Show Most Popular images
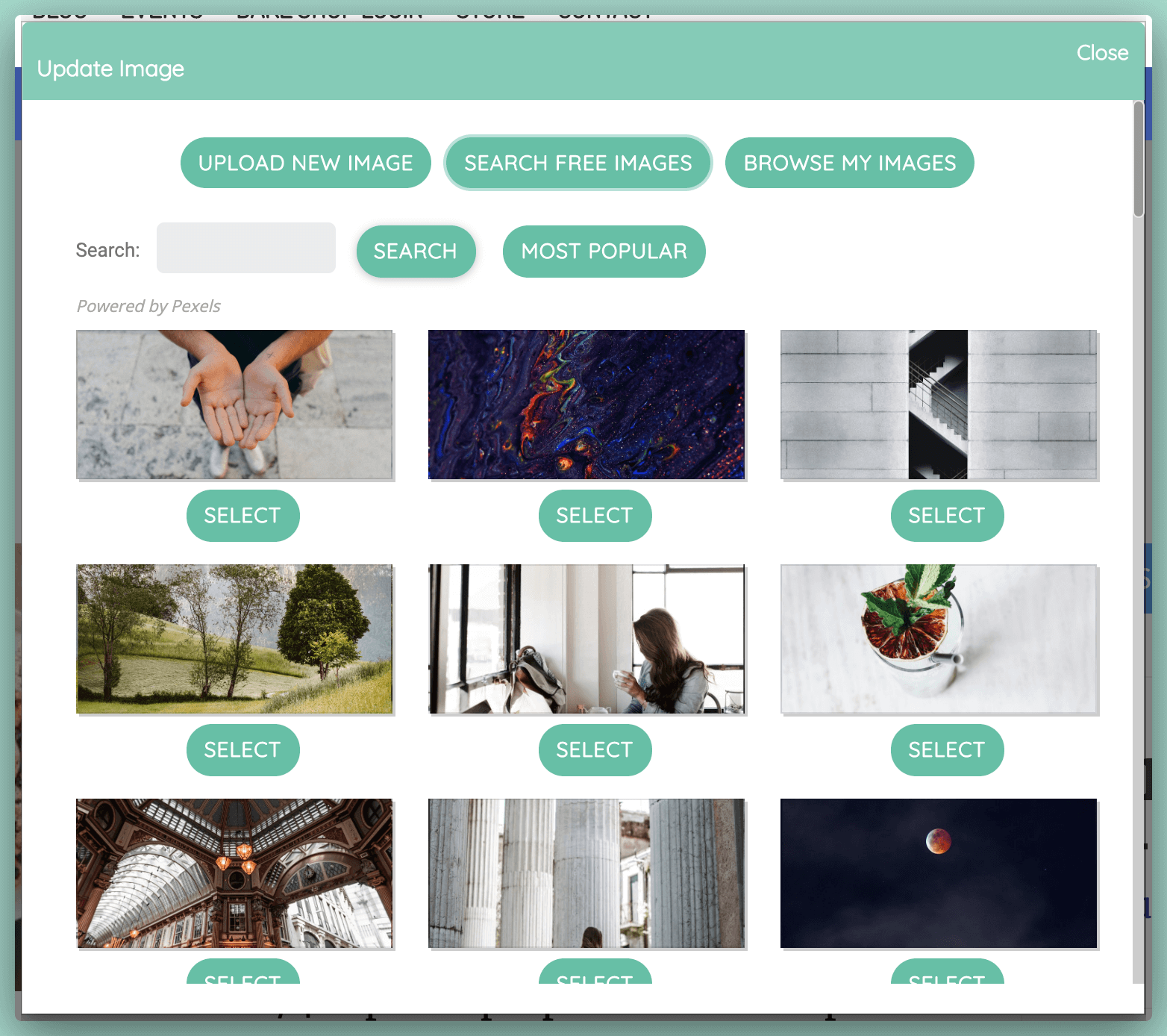 tap(604, 252)
